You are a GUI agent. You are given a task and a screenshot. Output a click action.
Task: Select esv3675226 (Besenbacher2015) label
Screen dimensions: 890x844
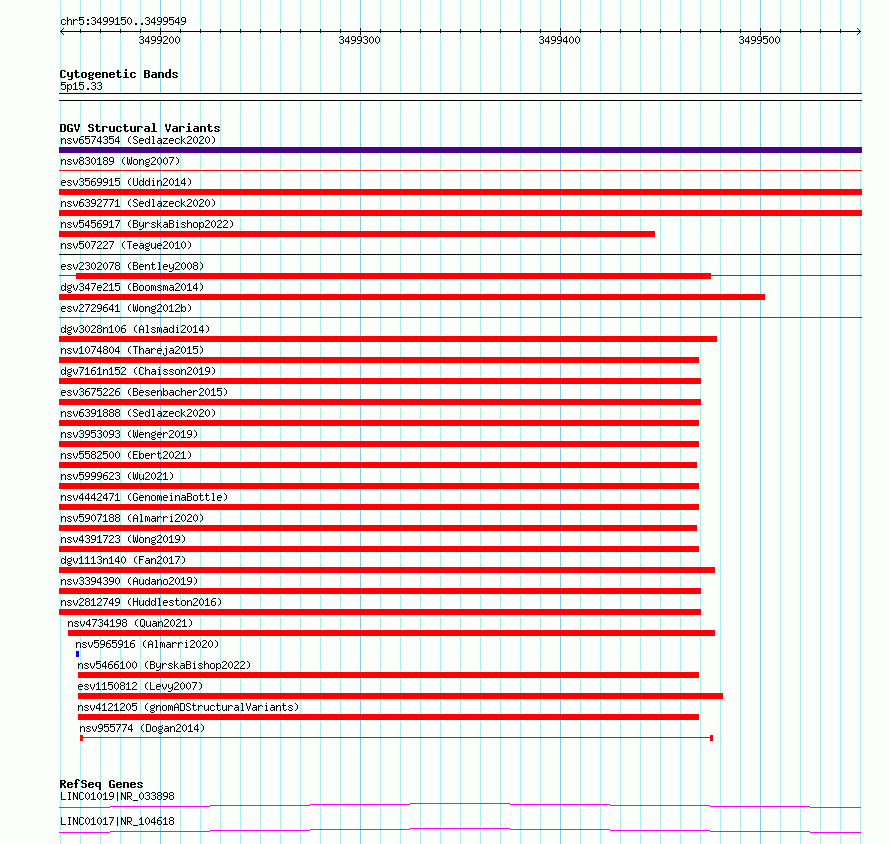point(144,392)
